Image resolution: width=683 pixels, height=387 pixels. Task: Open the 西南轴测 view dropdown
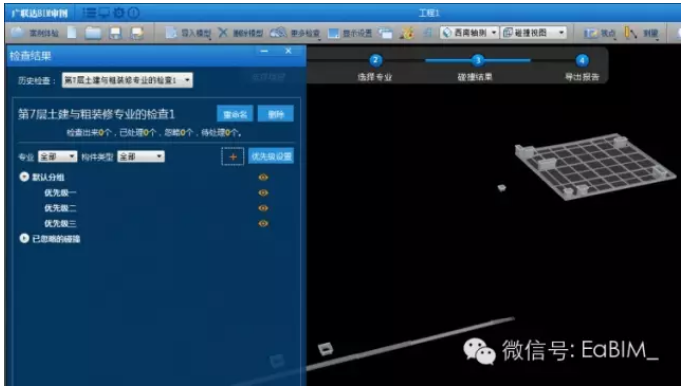469,33
